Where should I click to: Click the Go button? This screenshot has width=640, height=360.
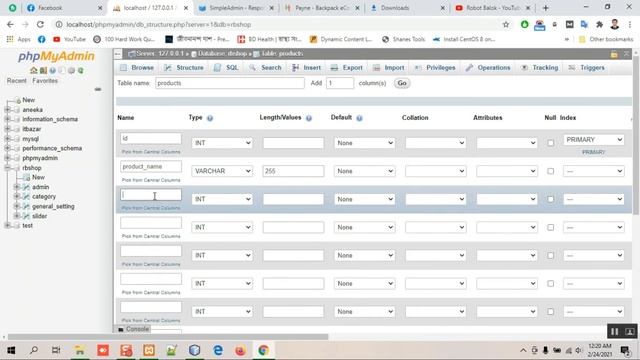point(402,83)
